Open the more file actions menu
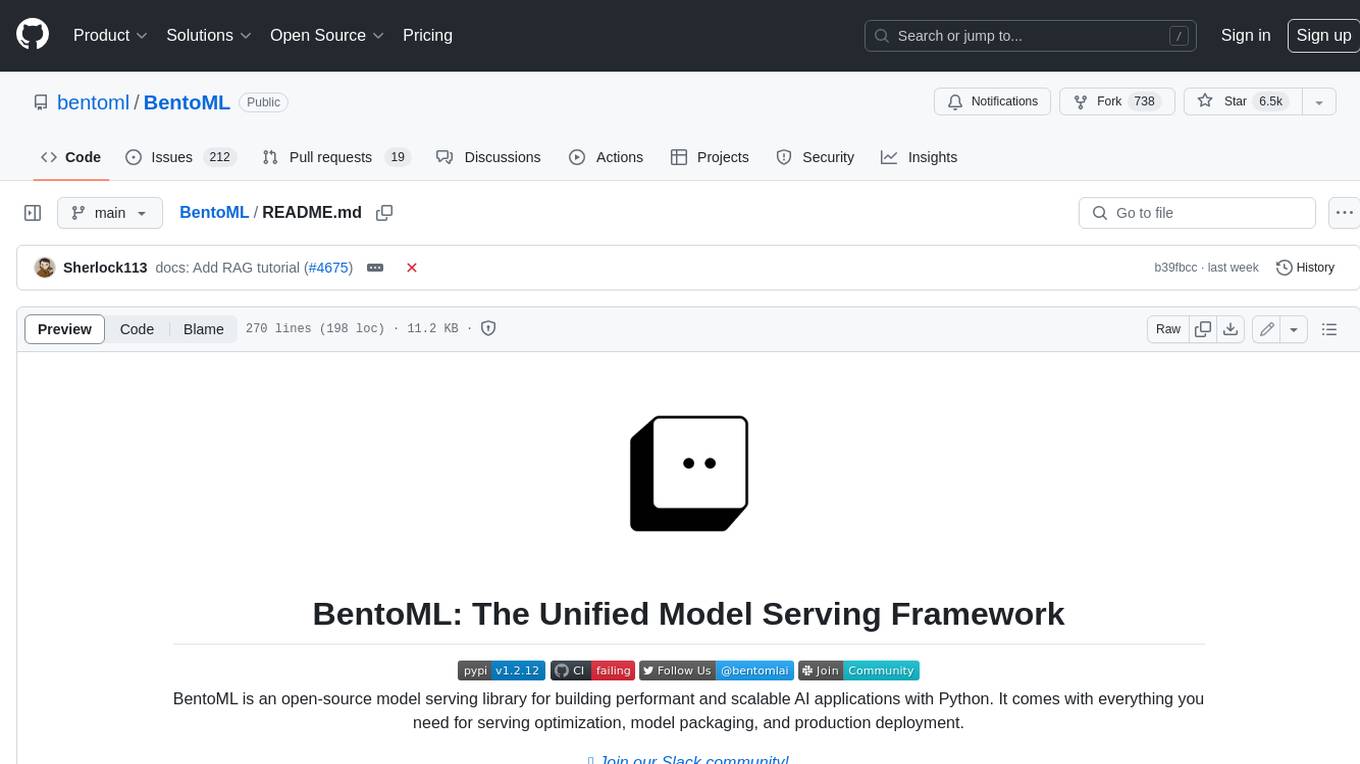The height and width of the screenshot is (764, 1360). click(1345, 213)
